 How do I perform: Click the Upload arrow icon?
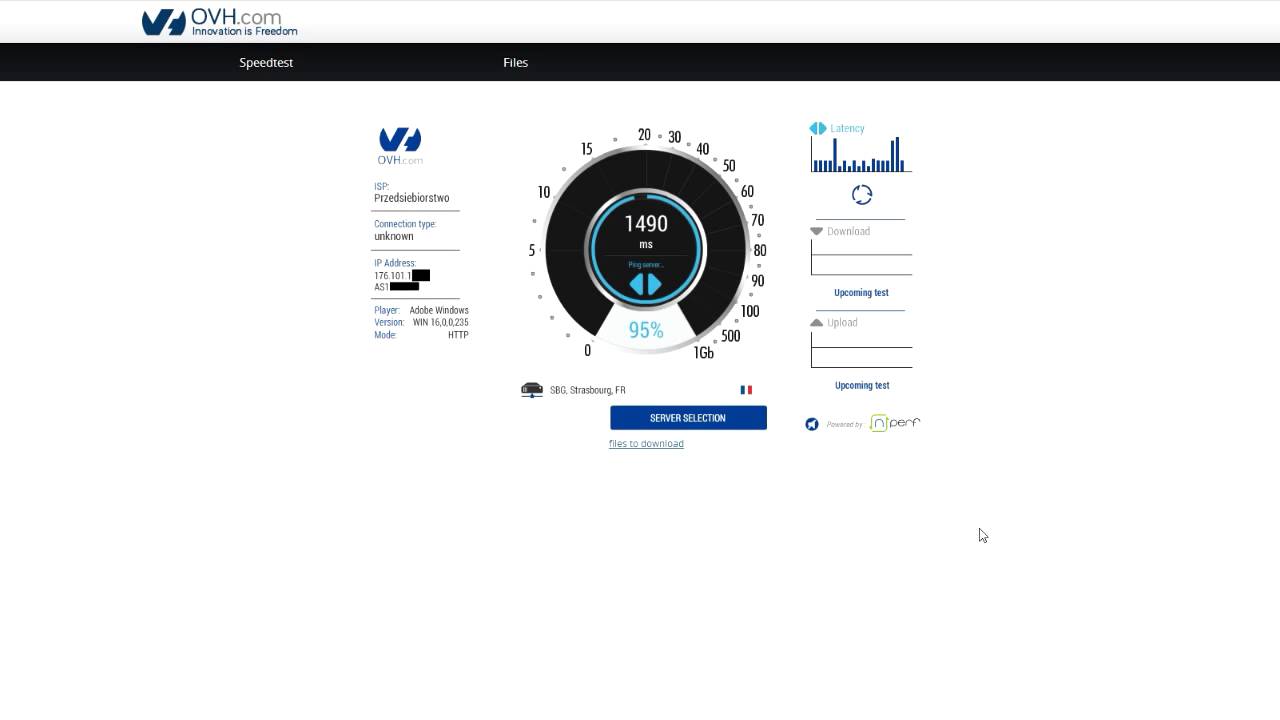(x=817, y=323)
